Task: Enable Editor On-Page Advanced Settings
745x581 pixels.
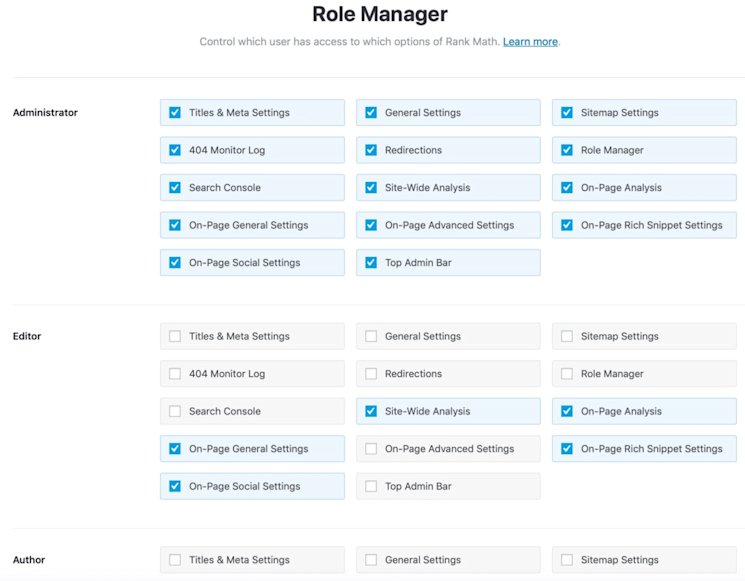Action: (x=371, y=449)
